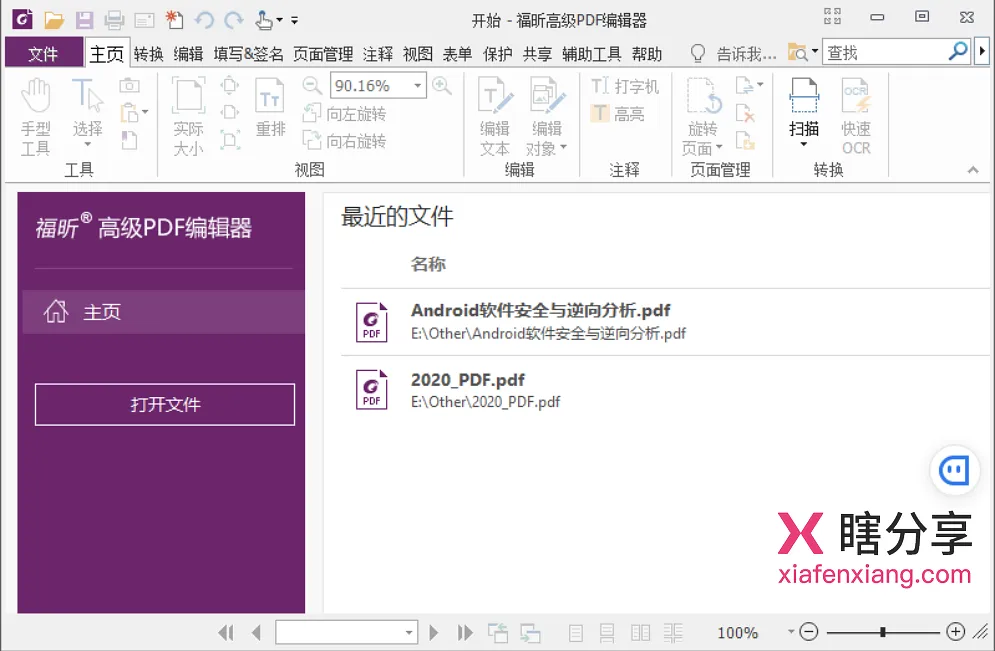Screen dimensions: 995x651
Task: Click the Reflow (重排) icon
Action: click(x=270, y=107)
